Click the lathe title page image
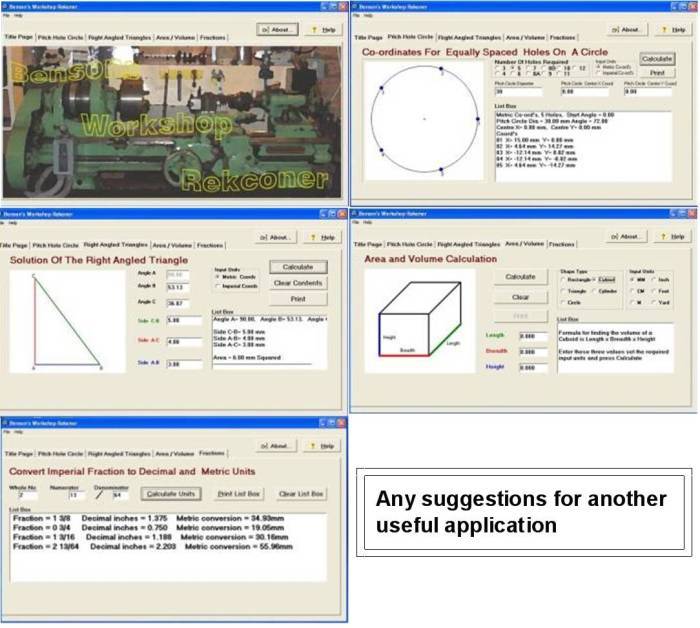The image size is (700, 628). pyautogui.click(x=173, y=118)
